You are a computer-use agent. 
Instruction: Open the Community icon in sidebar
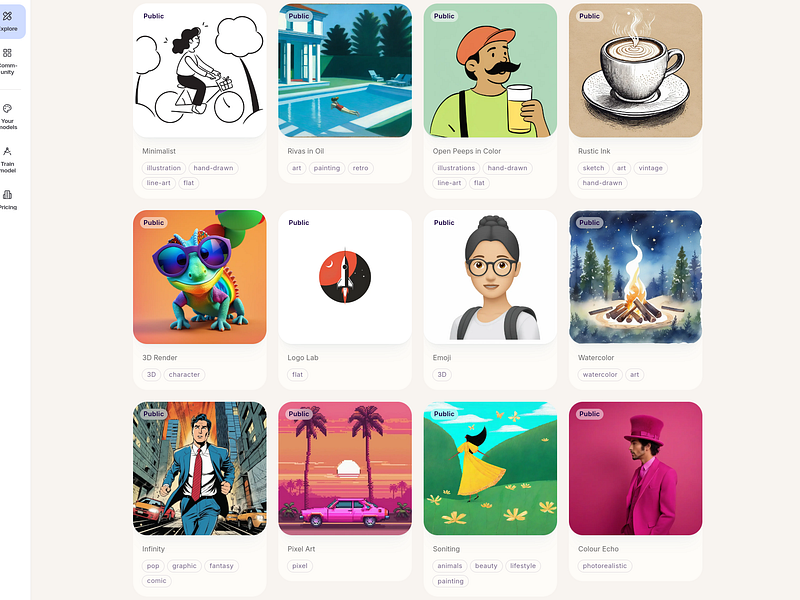[x=7, y=53]
